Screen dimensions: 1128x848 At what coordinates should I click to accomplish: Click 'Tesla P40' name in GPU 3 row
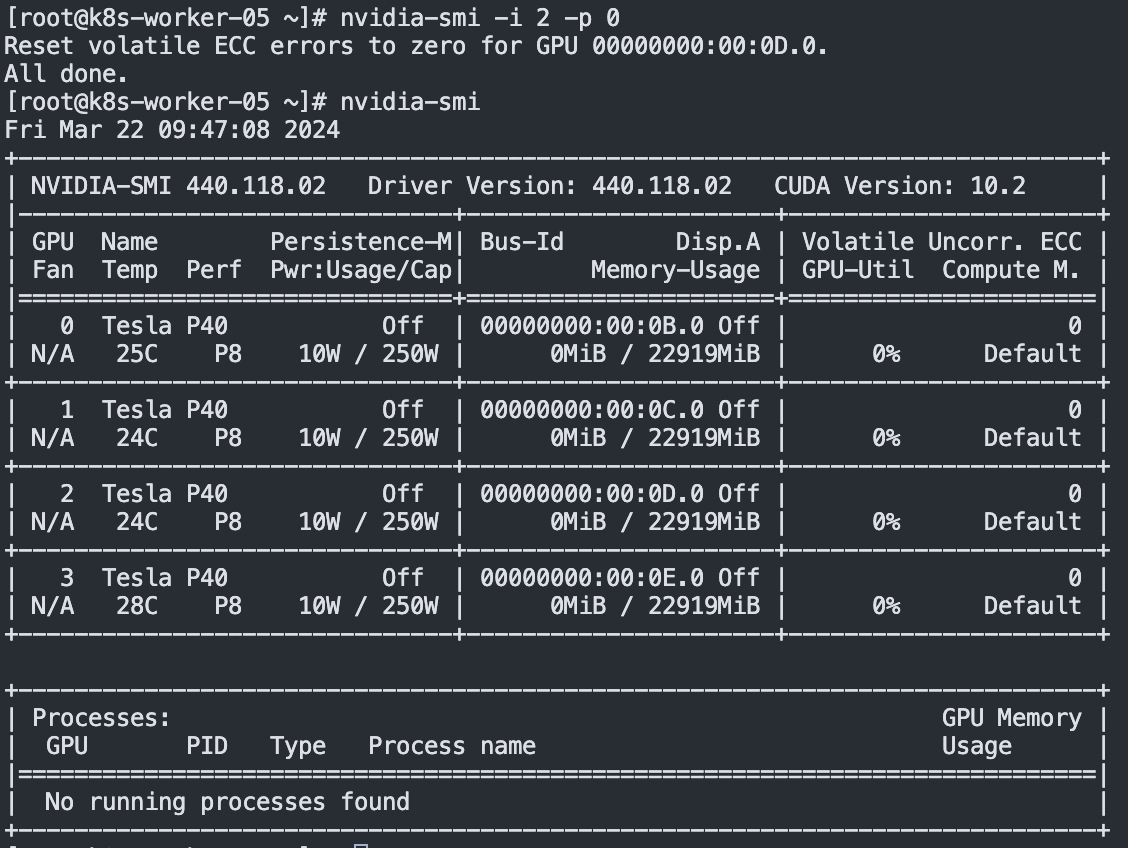point(165,578)
